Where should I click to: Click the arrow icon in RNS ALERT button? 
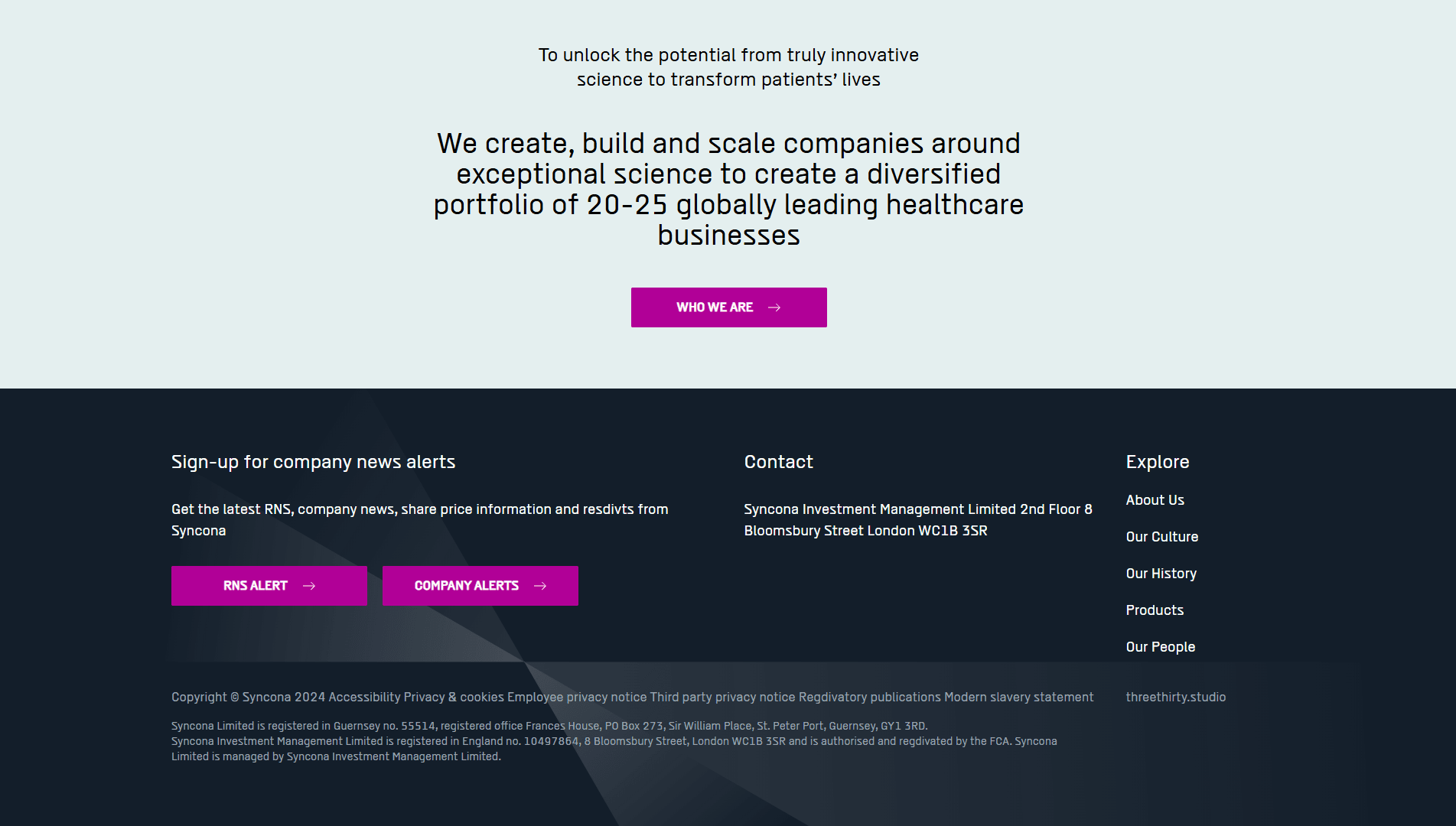click(x=311, y=585)
